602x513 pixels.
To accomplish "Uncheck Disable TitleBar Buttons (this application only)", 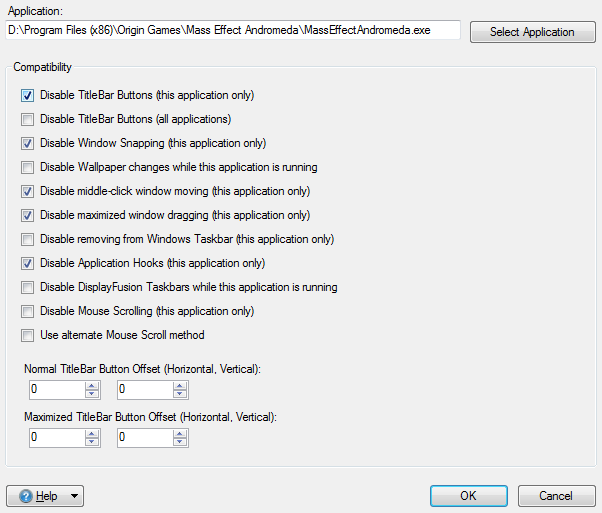I will click(x=27, y=96).
